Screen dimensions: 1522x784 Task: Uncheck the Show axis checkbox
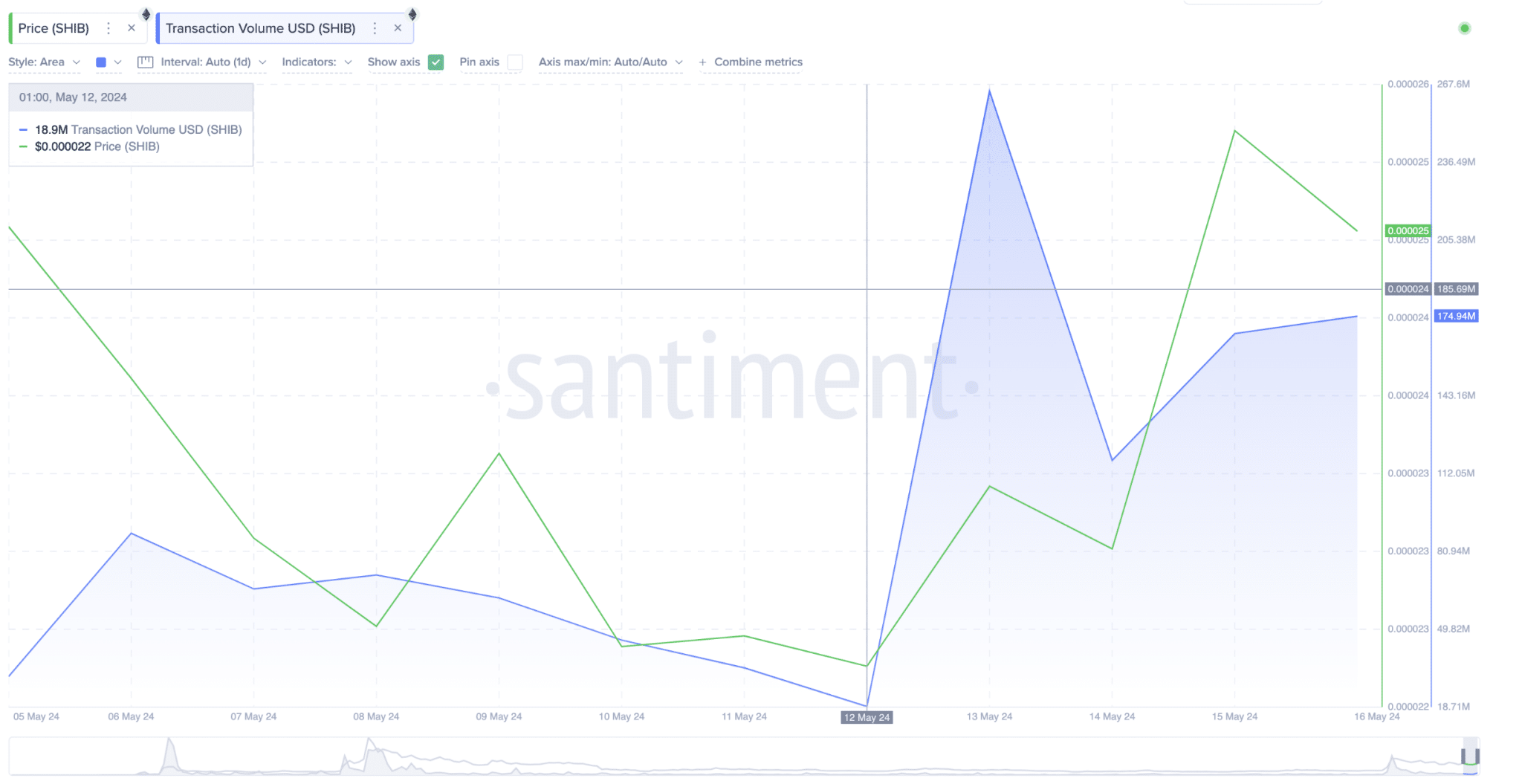[x=436, y=62]
